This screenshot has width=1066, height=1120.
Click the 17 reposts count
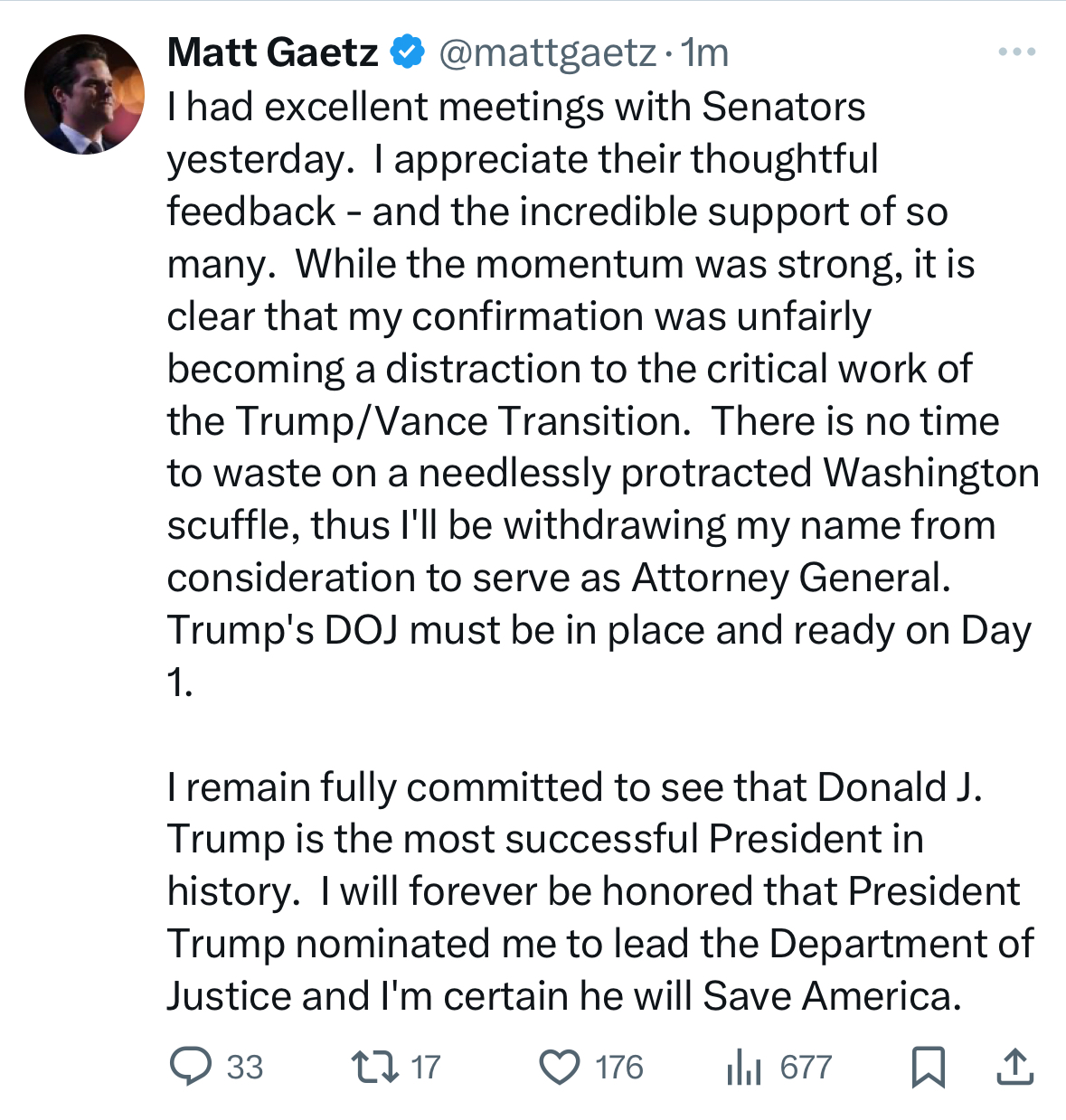(426, 1068)
